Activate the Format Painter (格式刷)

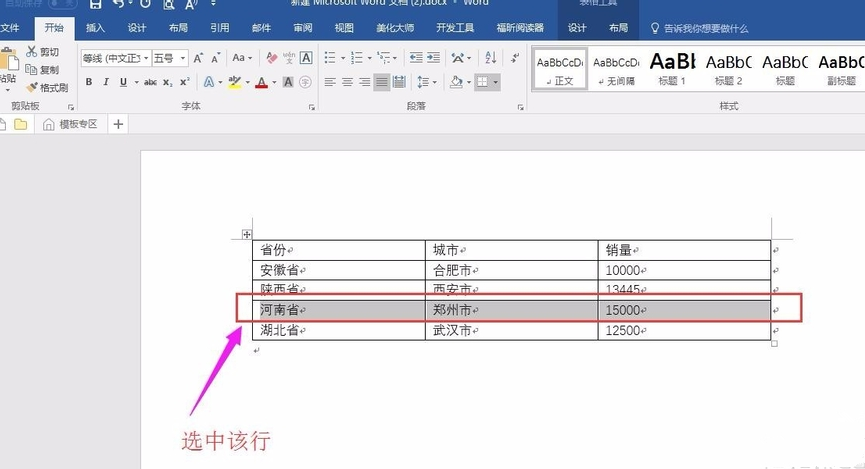point(47,87)
